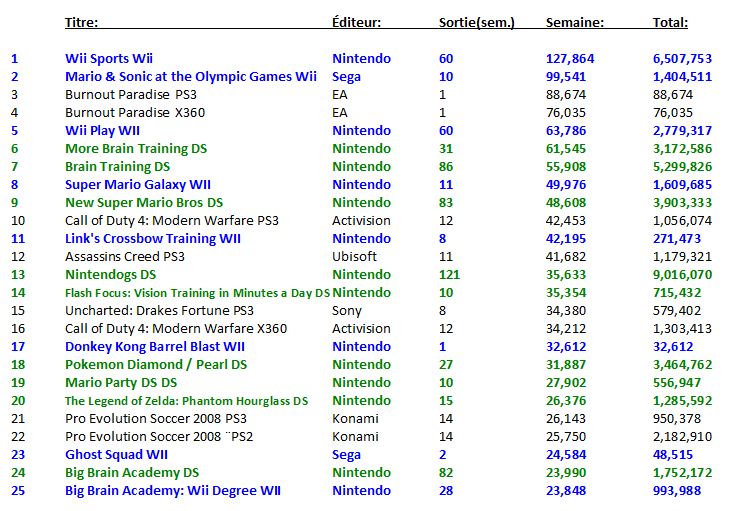
Task: Click rank number '13'
Action: [18, 275]
